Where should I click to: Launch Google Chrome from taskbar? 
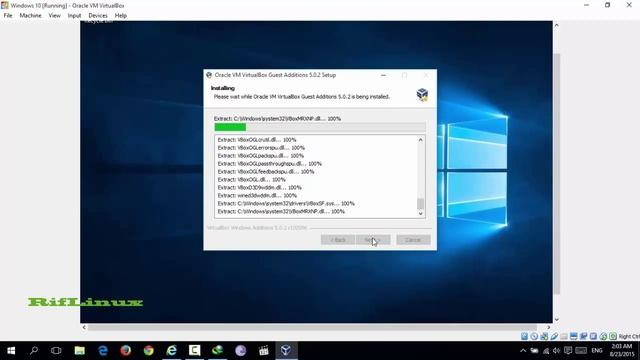coord(149,351)
